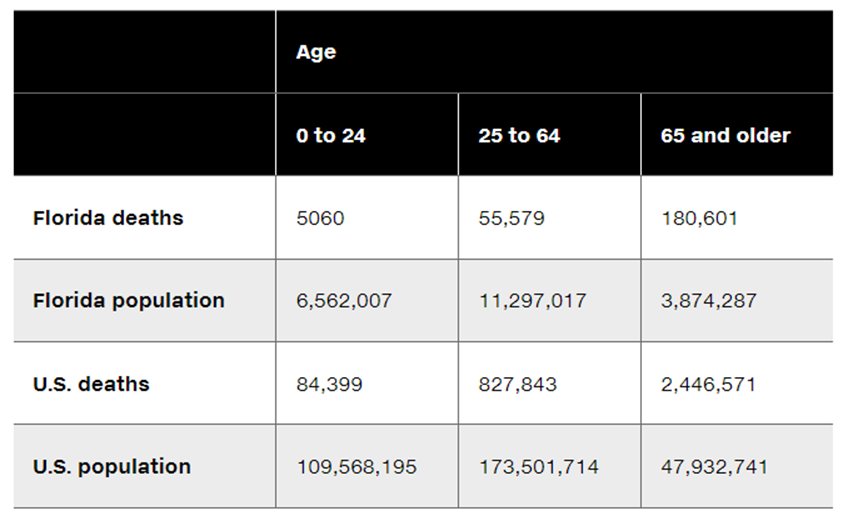Select the cell with value 827,843
This screenshot has width=853, height=521.
[549, 383]
